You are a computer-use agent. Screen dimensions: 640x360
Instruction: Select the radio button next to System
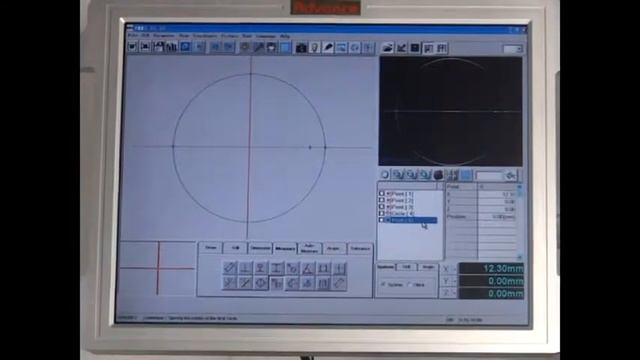[x=409, y=284]
